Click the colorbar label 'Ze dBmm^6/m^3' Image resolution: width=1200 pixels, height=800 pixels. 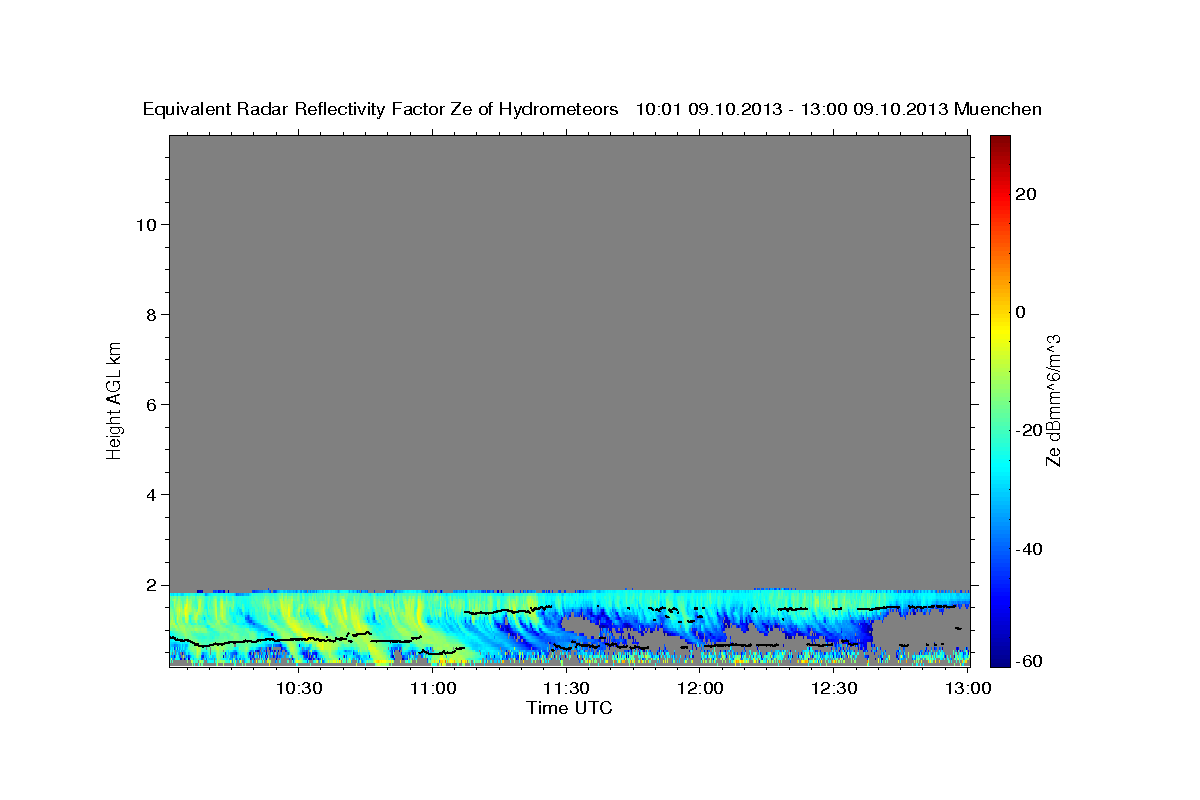[x=1052, y=400]
